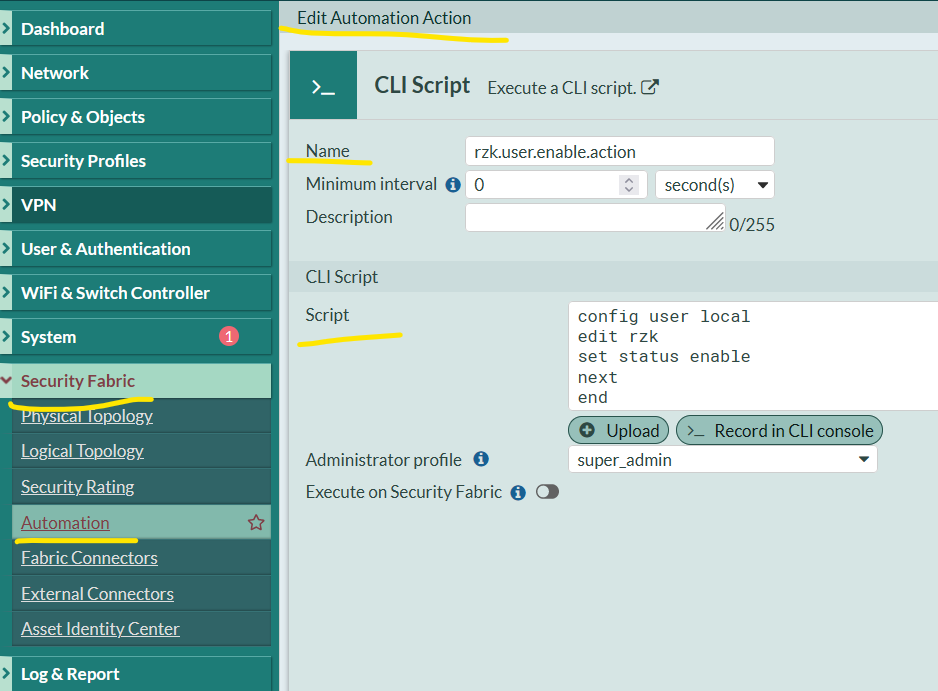Click Minimum interval info icon
The height and width of the screenshot is (691, 938).
(x=453, y=185)
